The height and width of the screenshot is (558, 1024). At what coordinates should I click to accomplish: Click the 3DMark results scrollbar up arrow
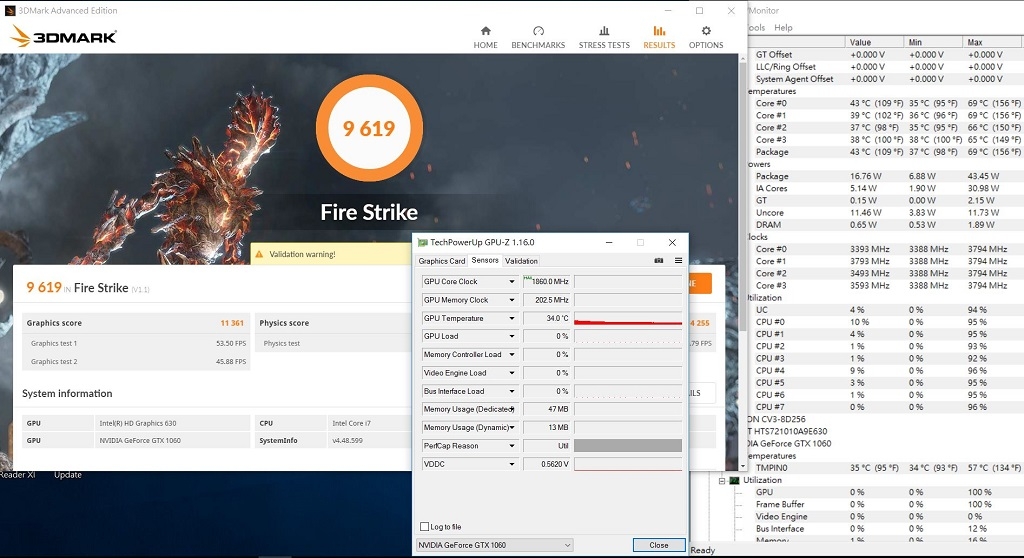(743, 59)
